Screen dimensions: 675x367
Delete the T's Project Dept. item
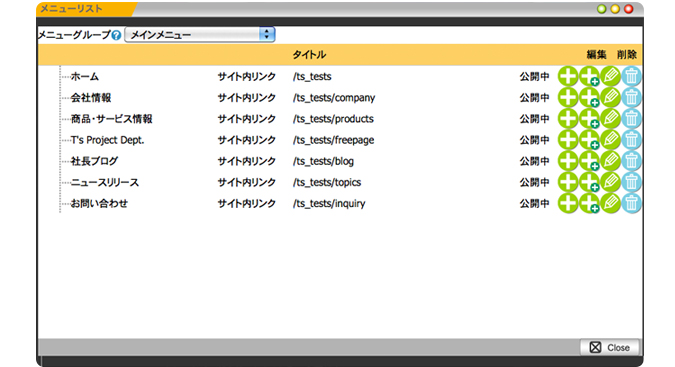pos(631,139)
